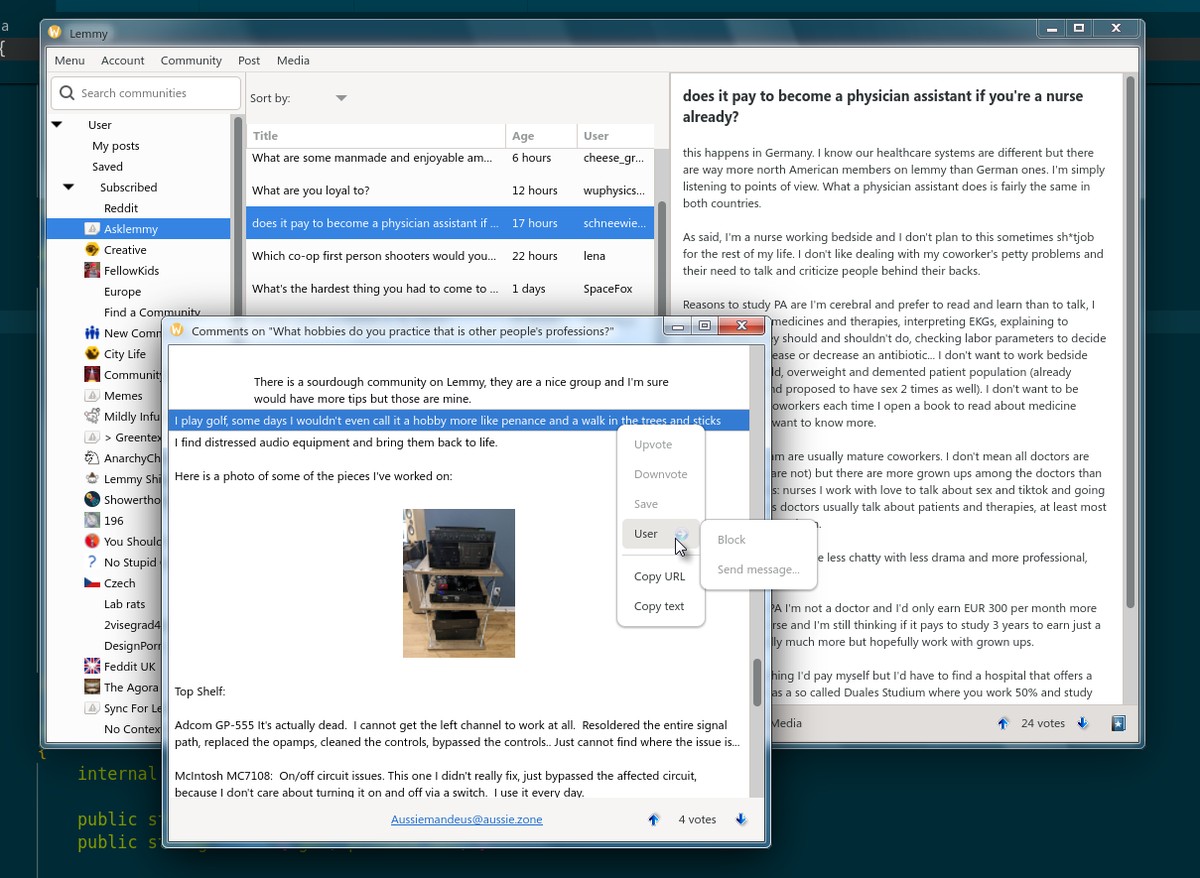Select Copy text in context menu
The height and width of the screenshot is (878, 1200).
(659, 606)
